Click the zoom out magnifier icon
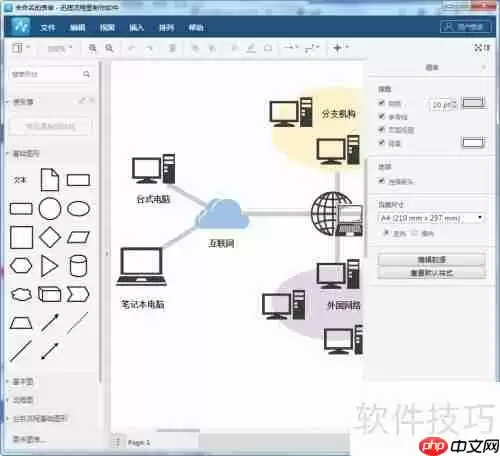 109,48
